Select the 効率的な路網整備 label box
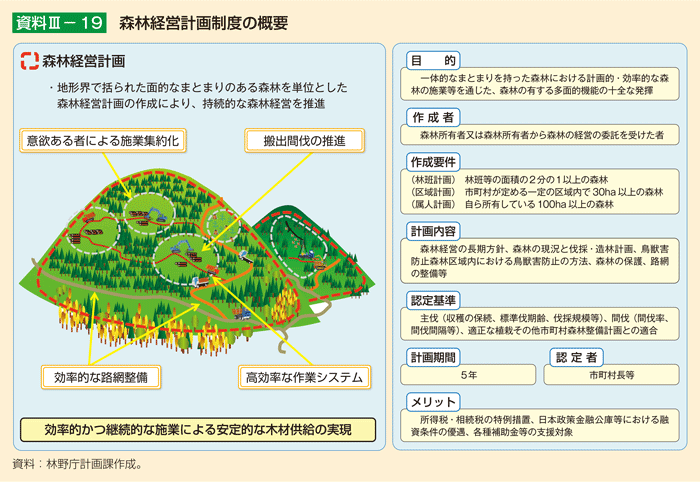The image size is (700, 482). [x=101, y=378]
